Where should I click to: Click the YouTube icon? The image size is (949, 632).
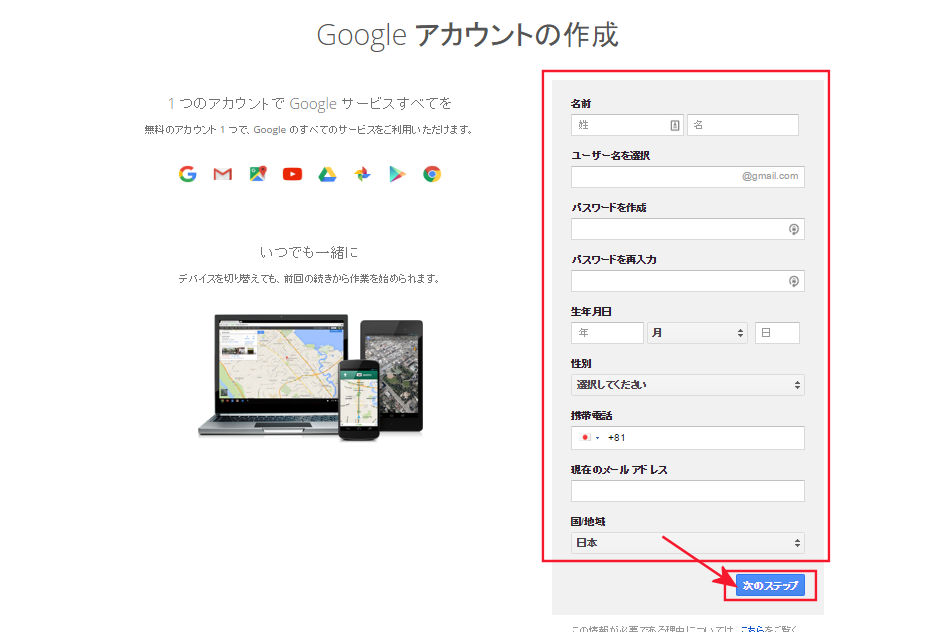[292, 174]
